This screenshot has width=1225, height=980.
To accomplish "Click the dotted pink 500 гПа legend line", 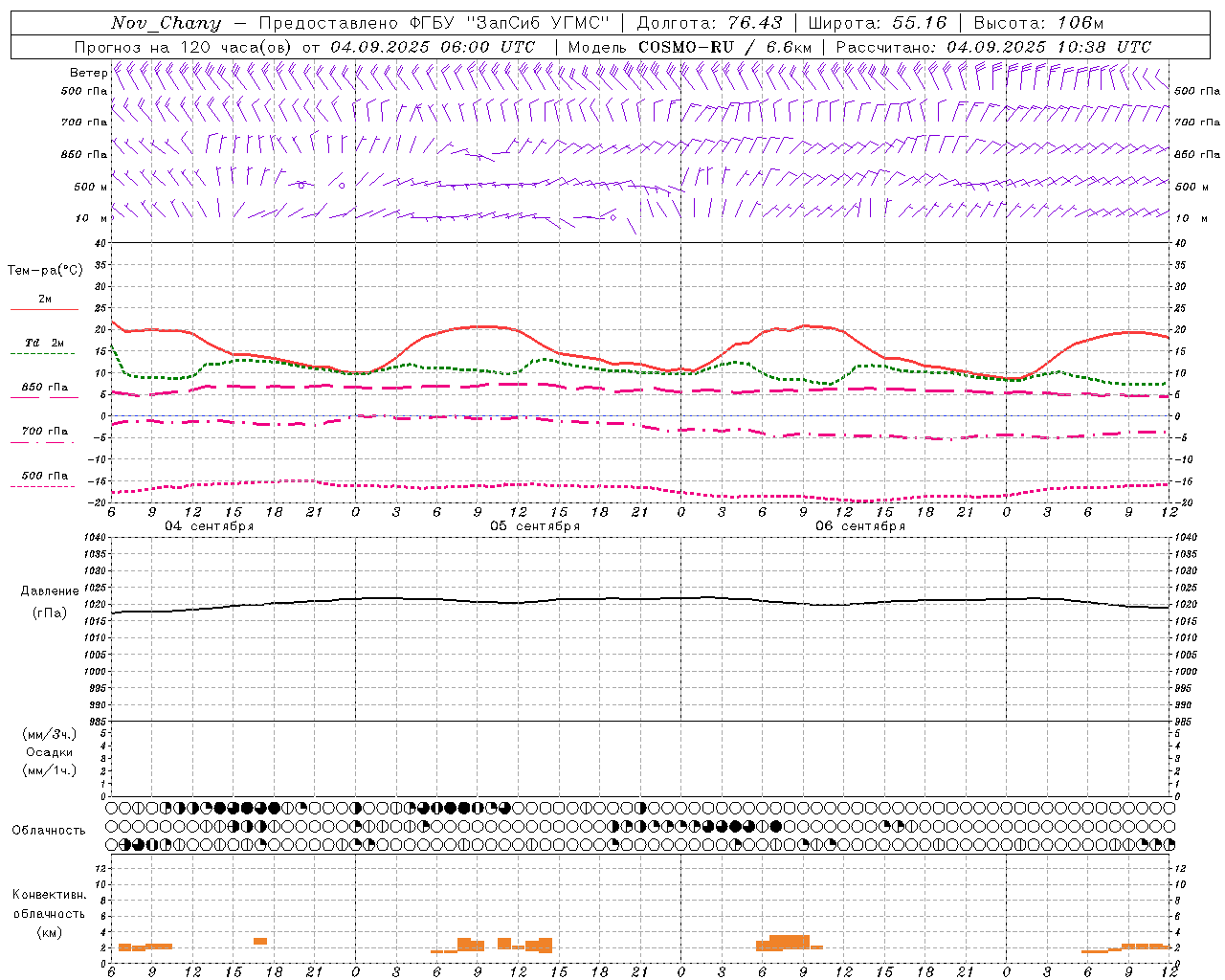I will pos(42,486).
